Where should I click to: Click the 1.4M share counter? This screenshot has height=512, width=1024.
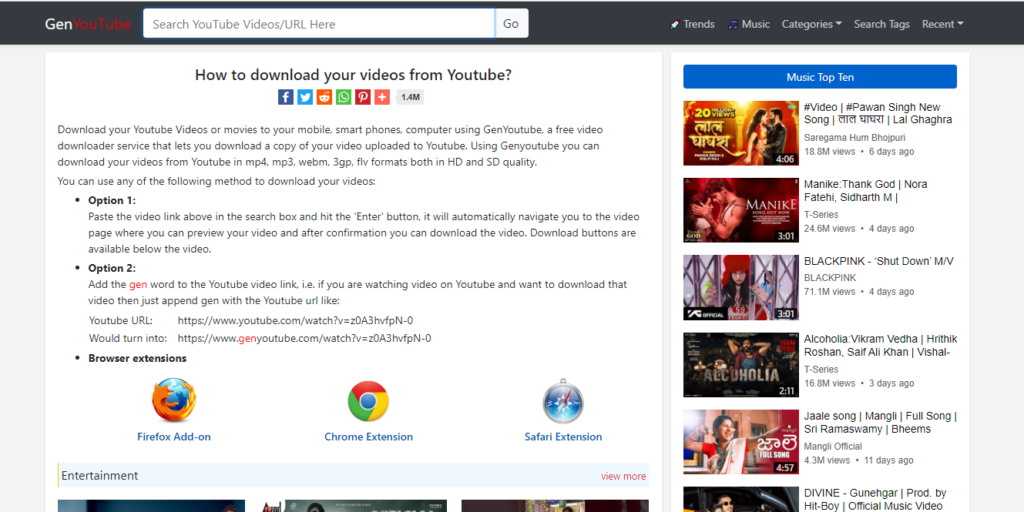pos(410,97)
